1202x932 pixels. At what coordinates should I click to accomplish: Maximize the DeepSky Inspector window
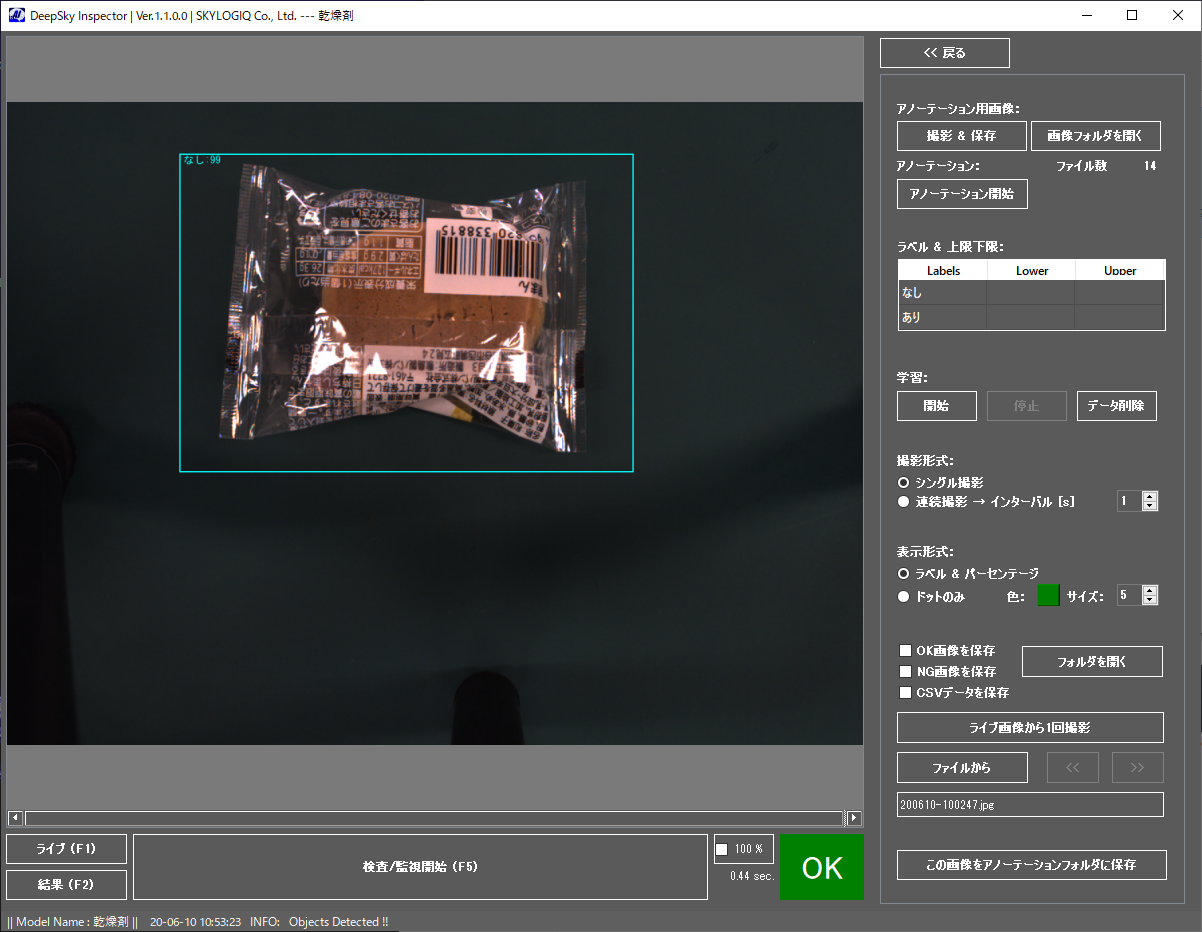pyautogui.click(x=1132, y=15)
